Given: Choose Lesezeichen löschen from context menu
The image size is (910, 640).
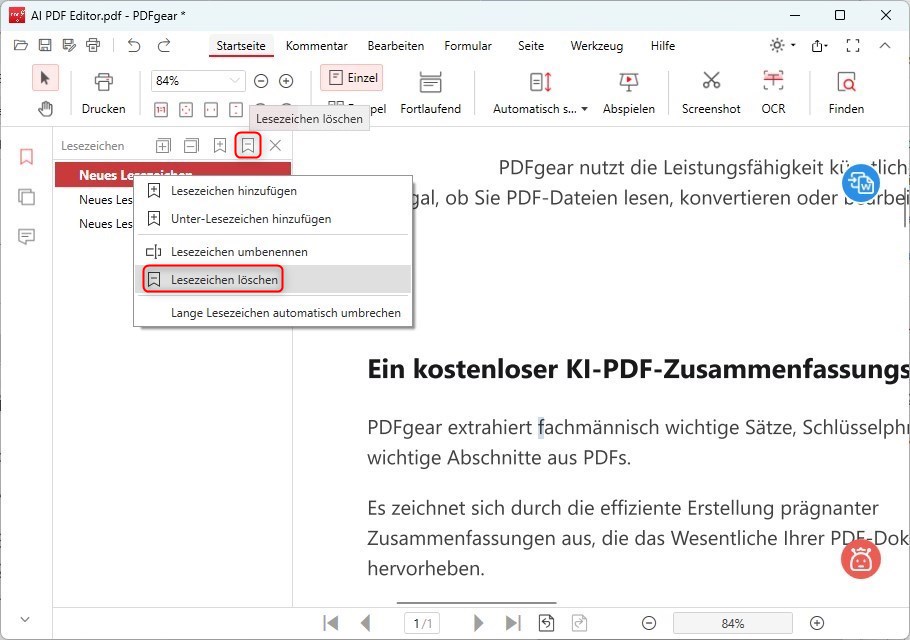Looking at the screenshot, I should coord(273,280).
